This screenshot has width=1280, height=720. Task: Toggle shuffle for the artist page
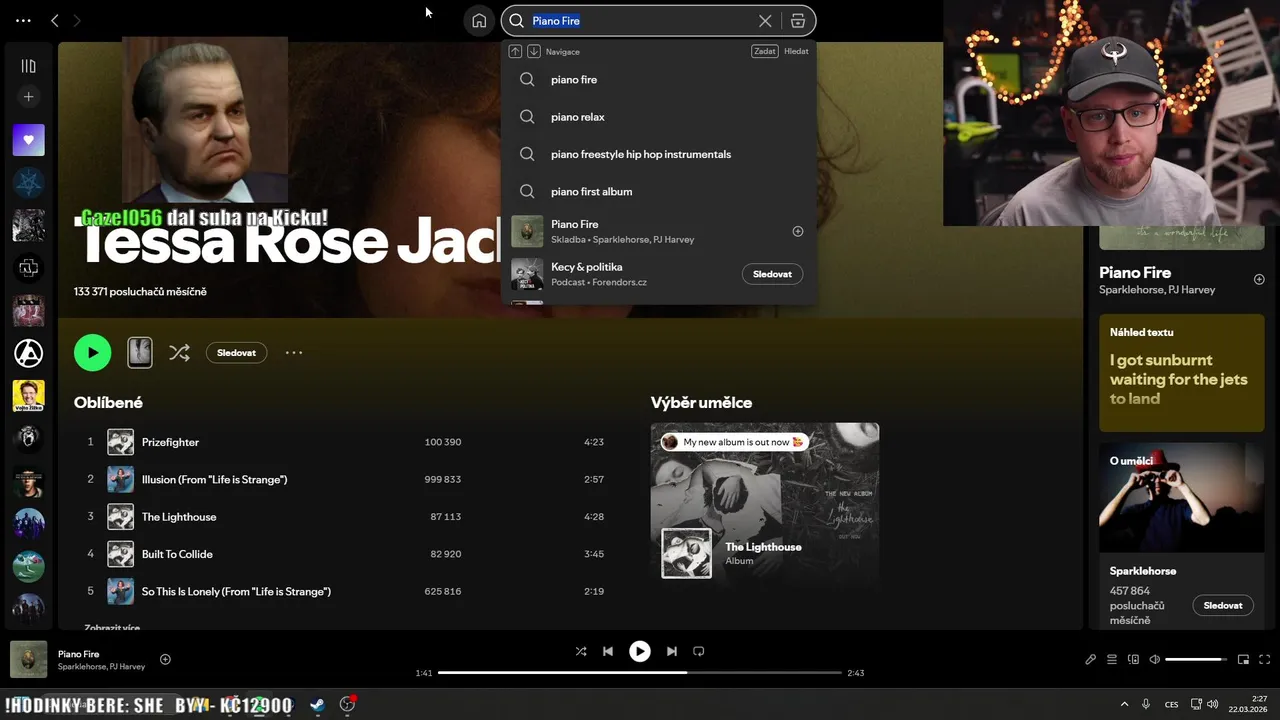tap(179, 352)
